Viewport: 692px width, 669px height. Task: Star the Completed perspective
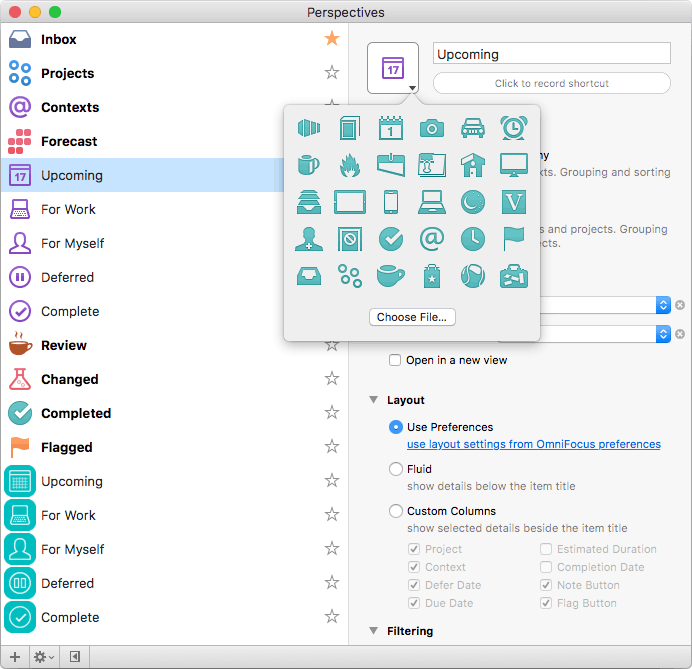(332, 413)
